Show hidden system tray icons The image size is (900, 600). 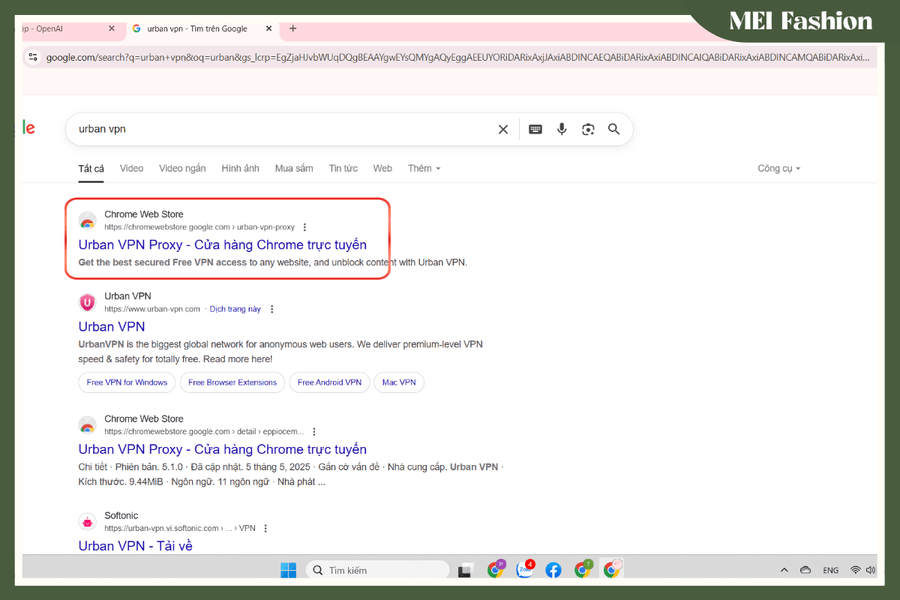[x=784, y=570]
